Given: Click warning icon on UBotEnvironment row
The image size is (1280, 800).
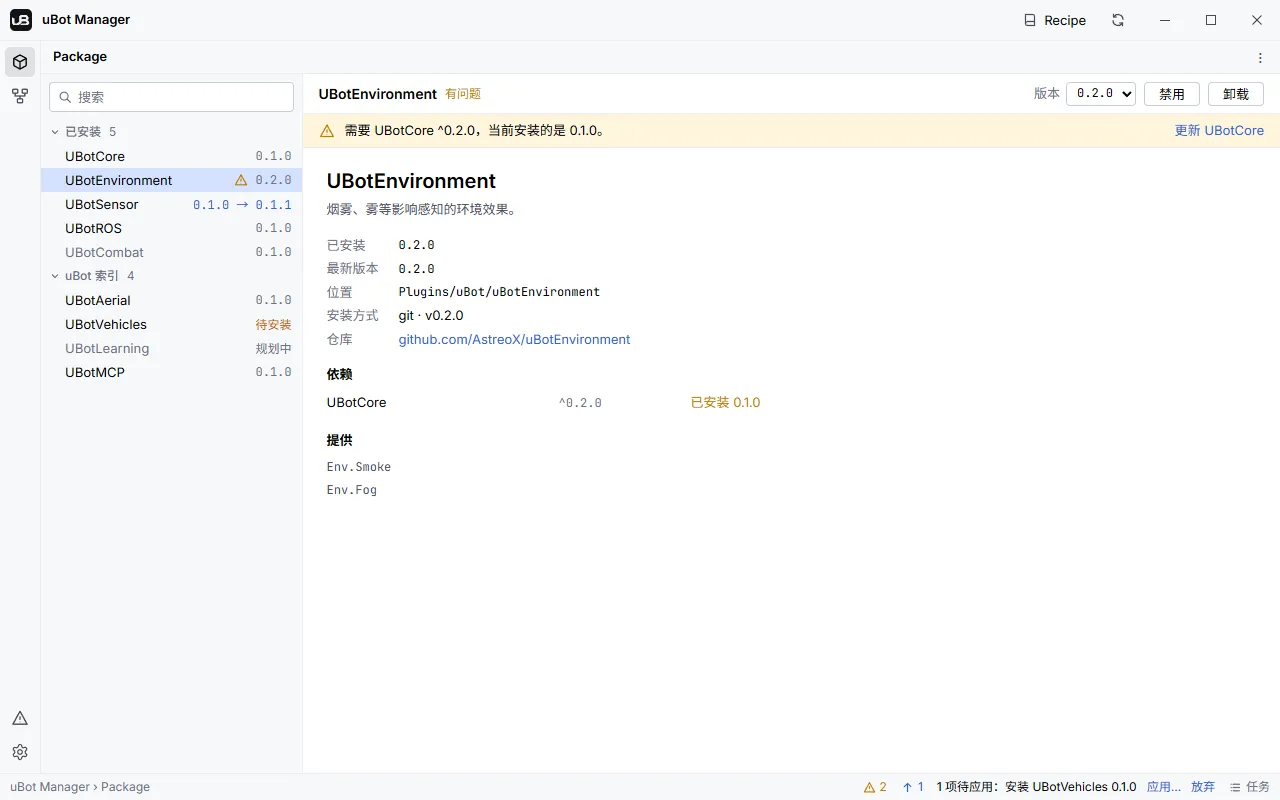Looking at the screenshot, I should (241, 181).
